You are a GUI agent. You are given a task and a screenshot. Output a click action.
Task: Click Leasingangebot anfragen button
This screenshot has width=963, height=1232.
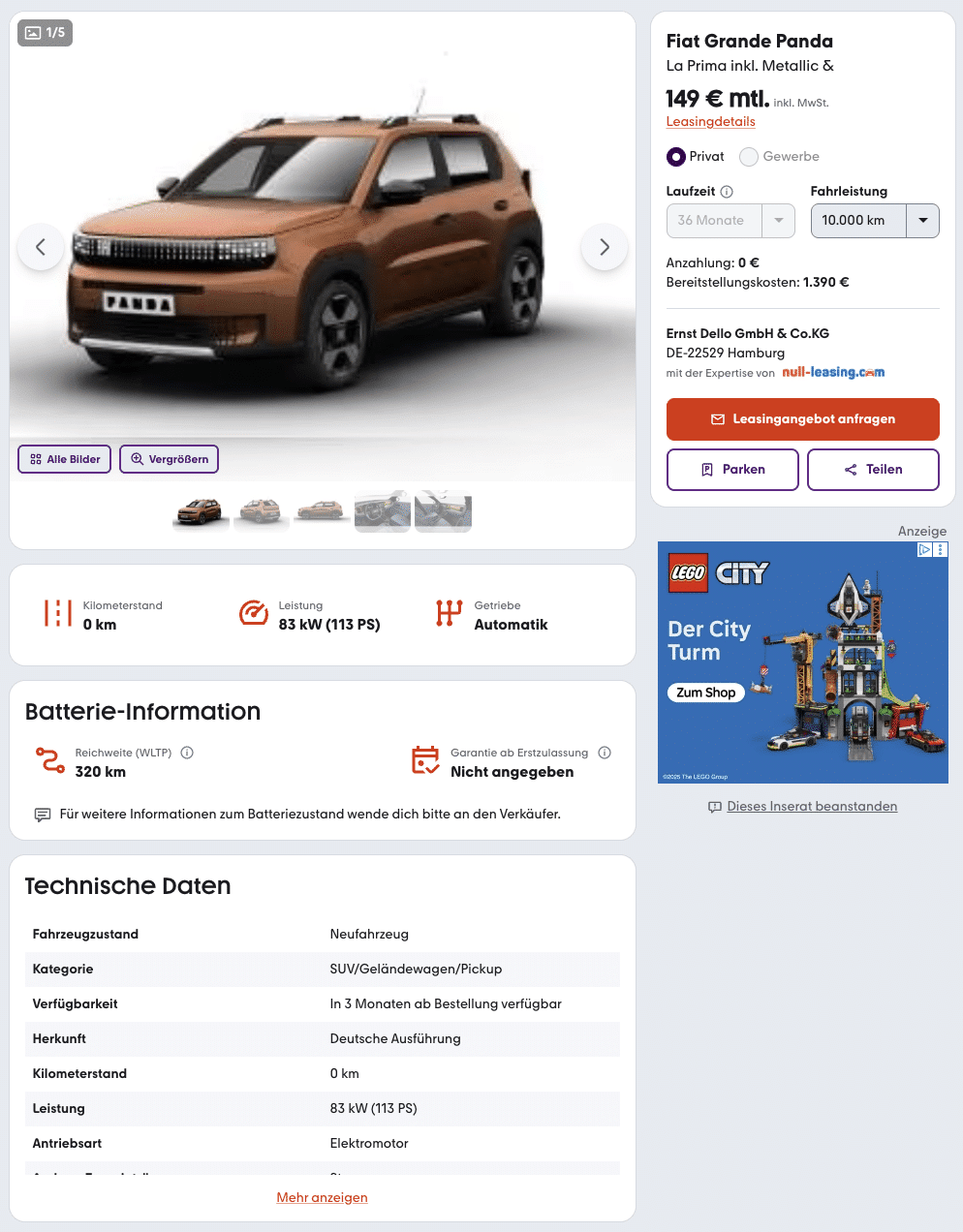click(803, 419)
